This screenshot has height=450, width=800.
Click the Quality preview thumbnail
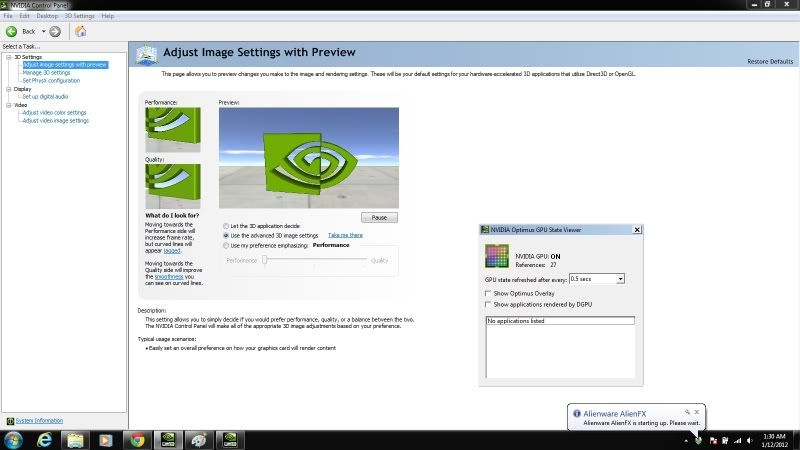click(x=172, y=186)
